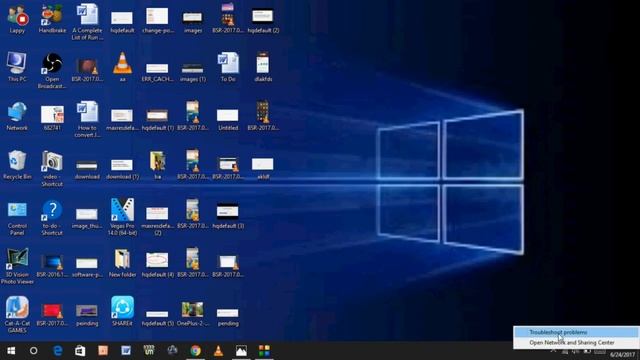Select the Open Broadcaster shortcut icon

click(x=52, y=71)
